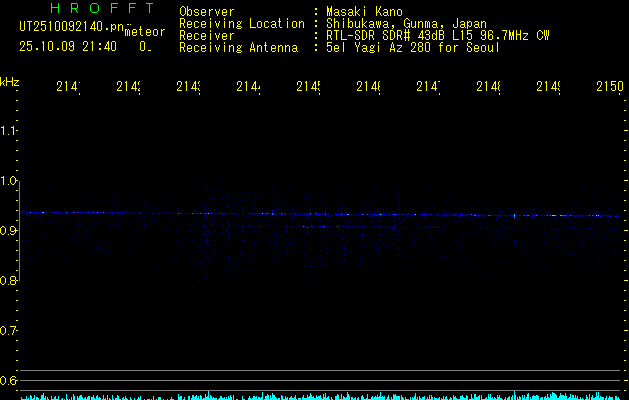Select the 1.0 kHz frequency tick
This screenshot has width=629, height=400.
point(9,181)
